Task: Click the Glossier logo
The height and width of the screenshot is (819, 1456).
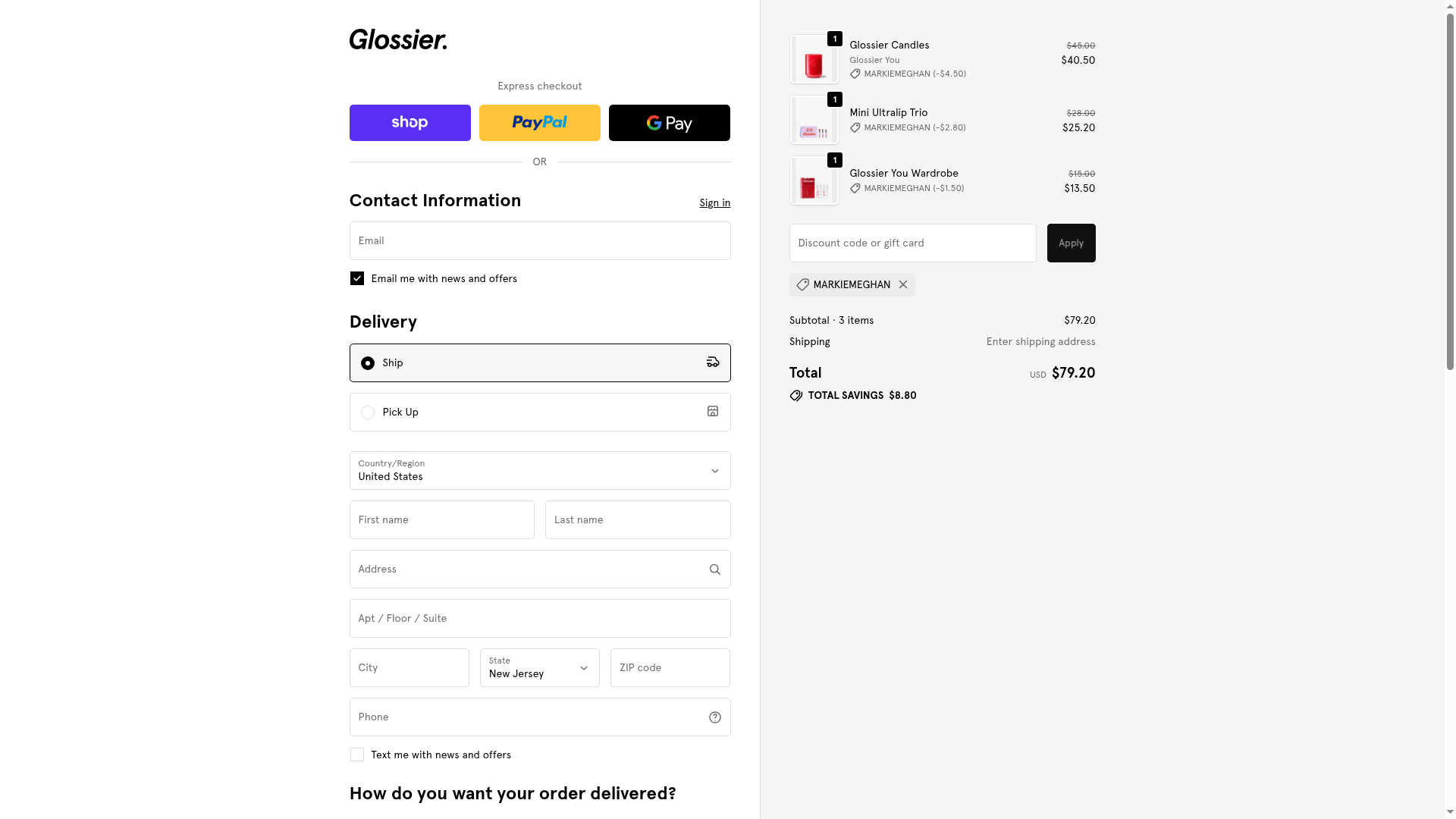Action: [x=398, y=39]
